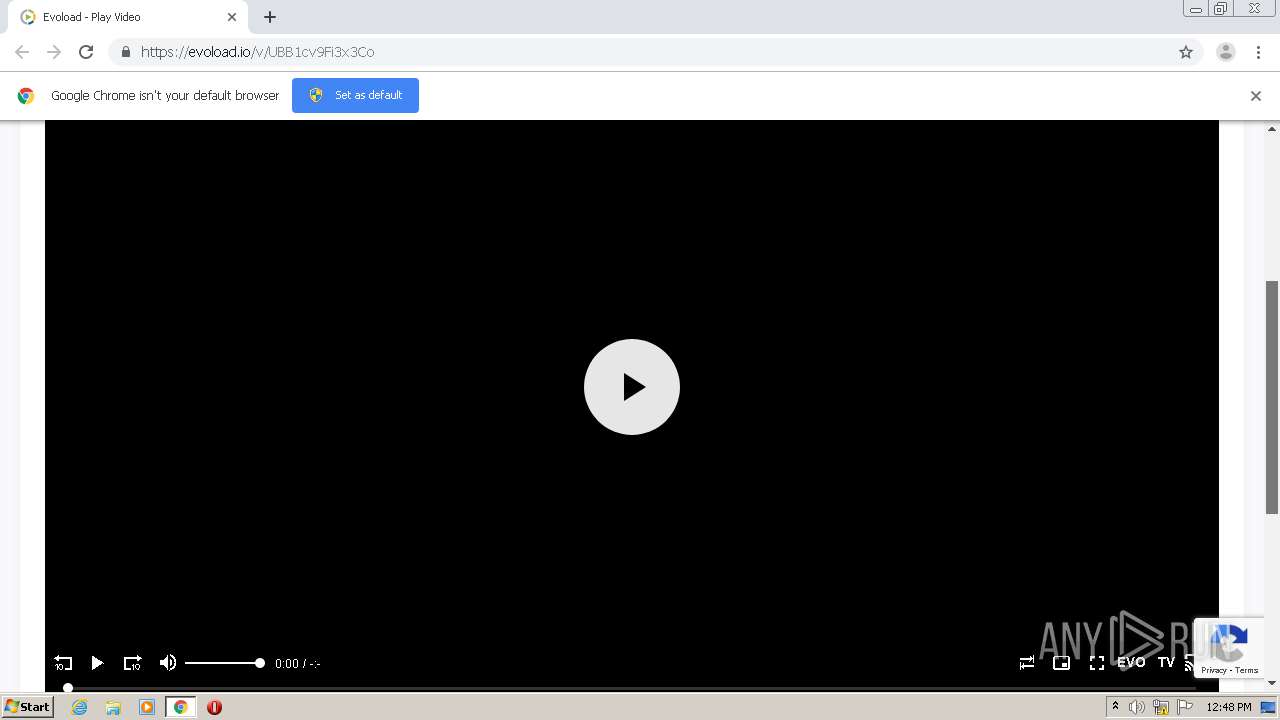
Task: Open the Chrome profile avatar menu
Action: 1226,52
